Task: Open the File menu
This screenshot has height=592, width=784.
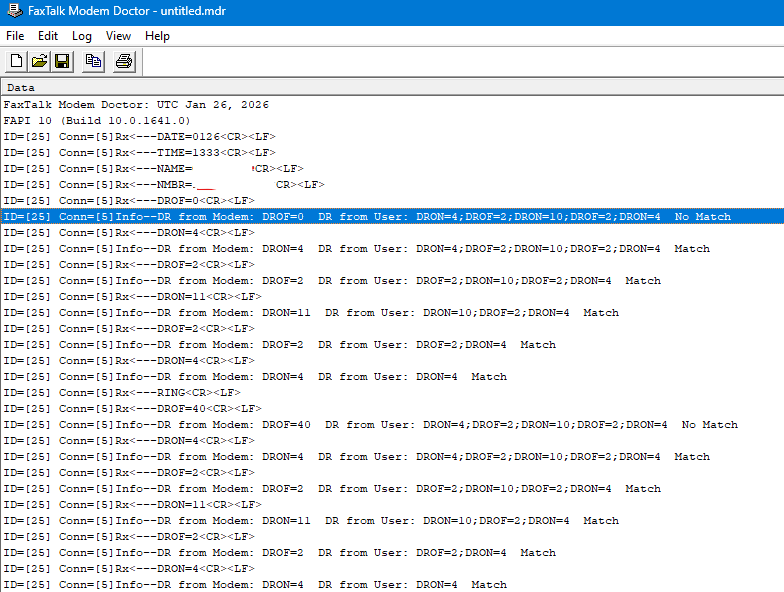Action: [x=15, y=36]
